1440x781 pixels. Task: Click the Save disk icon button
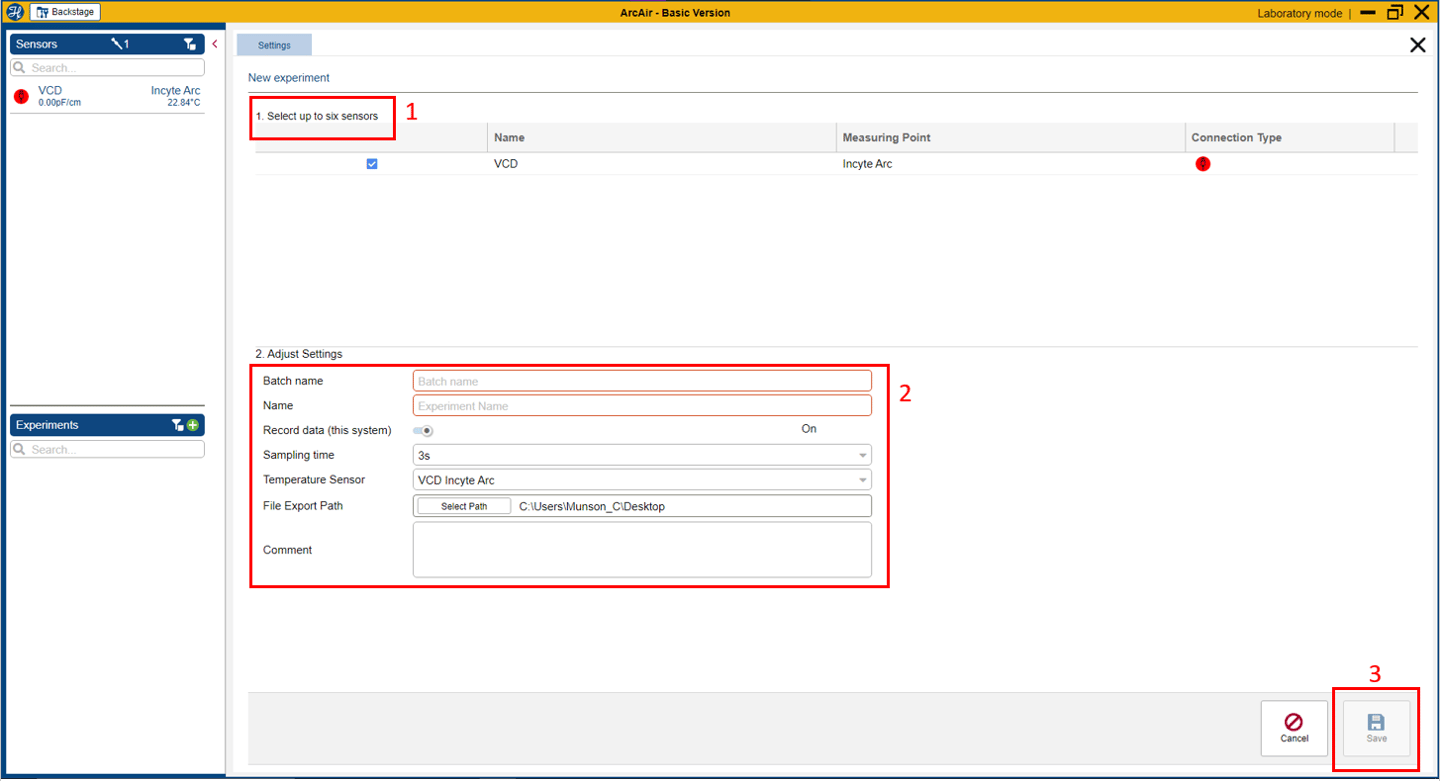[1377, 729]
